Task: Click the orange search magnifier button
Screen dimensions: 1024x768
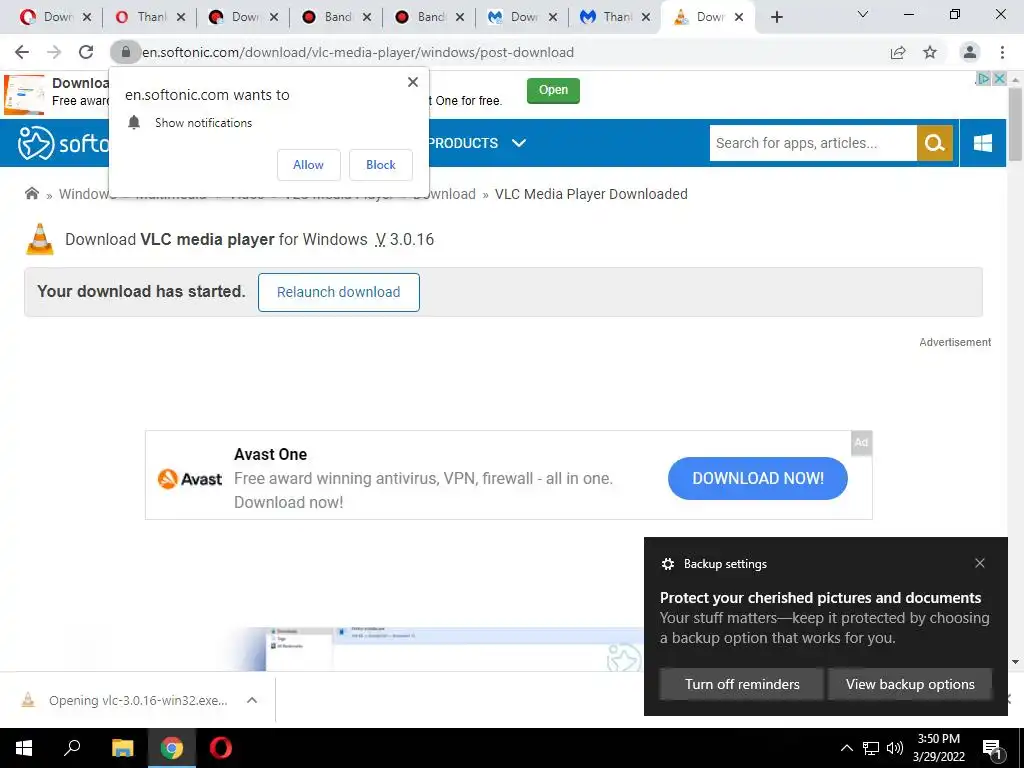Action: (x=935, y=143)
